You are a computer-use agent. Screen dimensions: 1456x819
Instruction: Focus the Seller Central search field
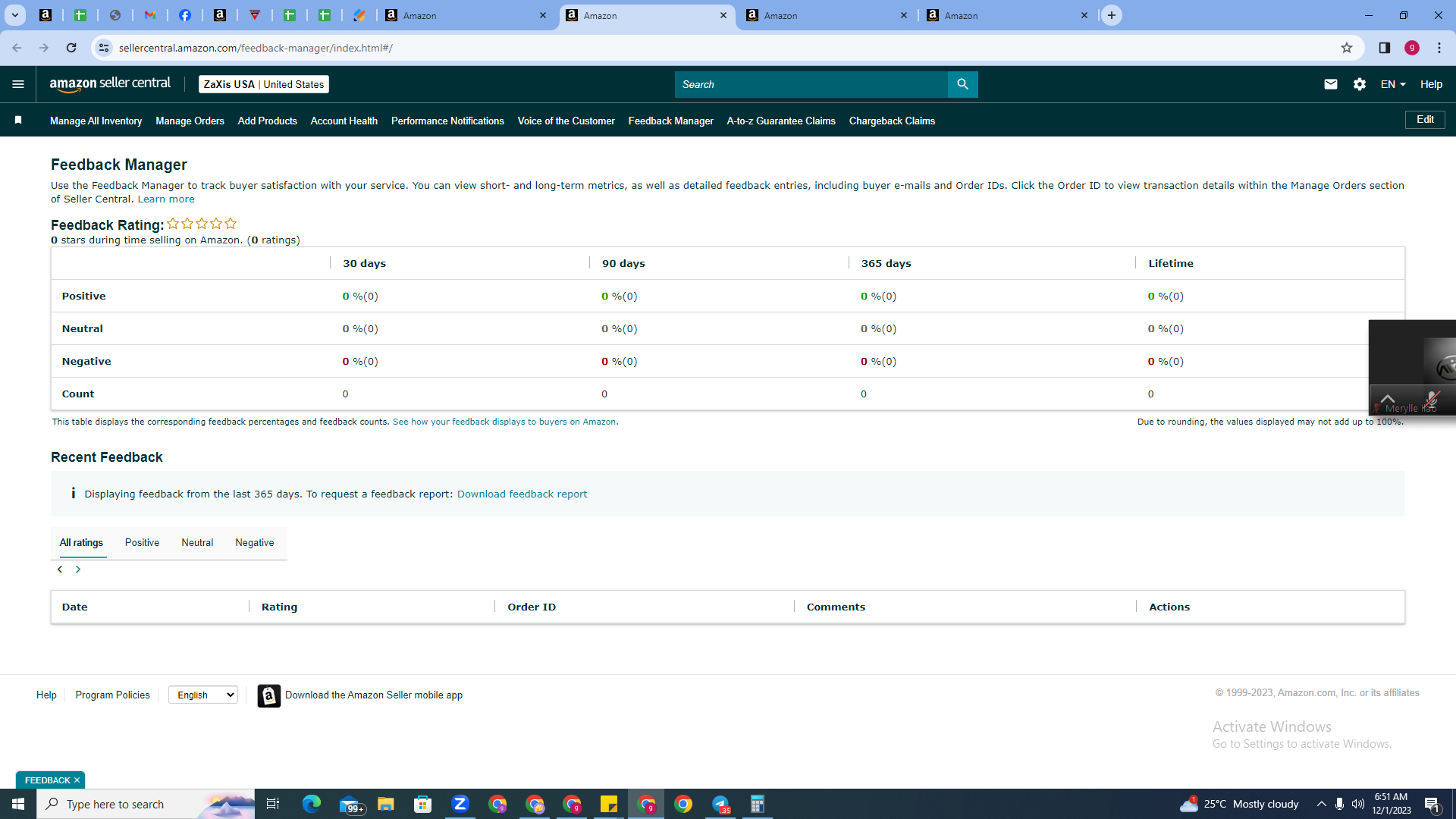pos(811,84)
